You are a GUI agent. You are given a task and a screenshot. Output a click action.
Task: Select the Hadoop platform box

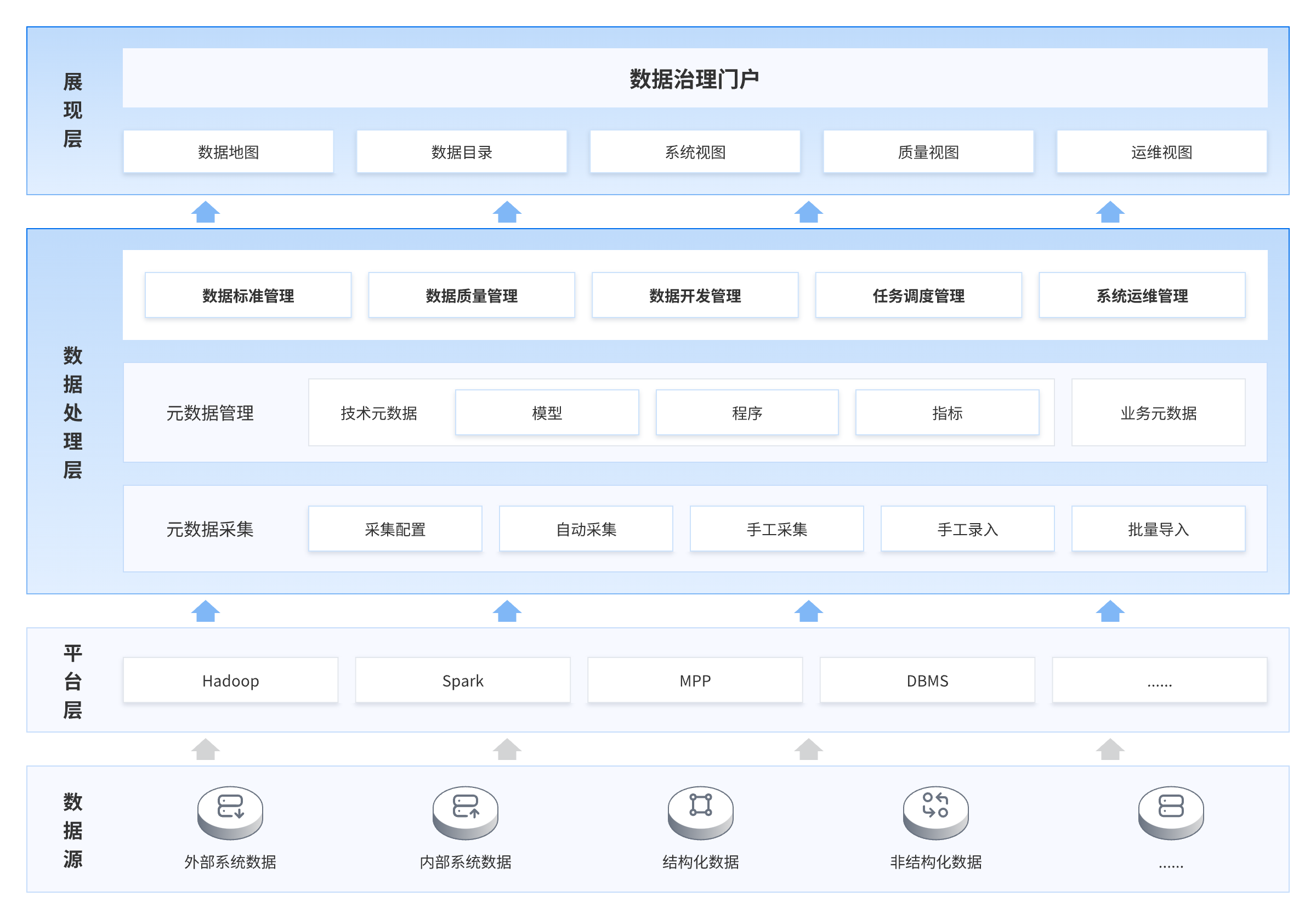coord(230,680)
